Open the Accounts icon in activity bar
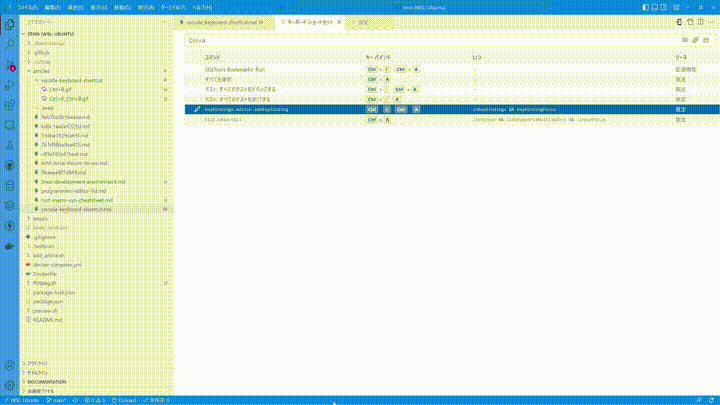This screenshot has height=405, width=720. click(x=10, y=366)
